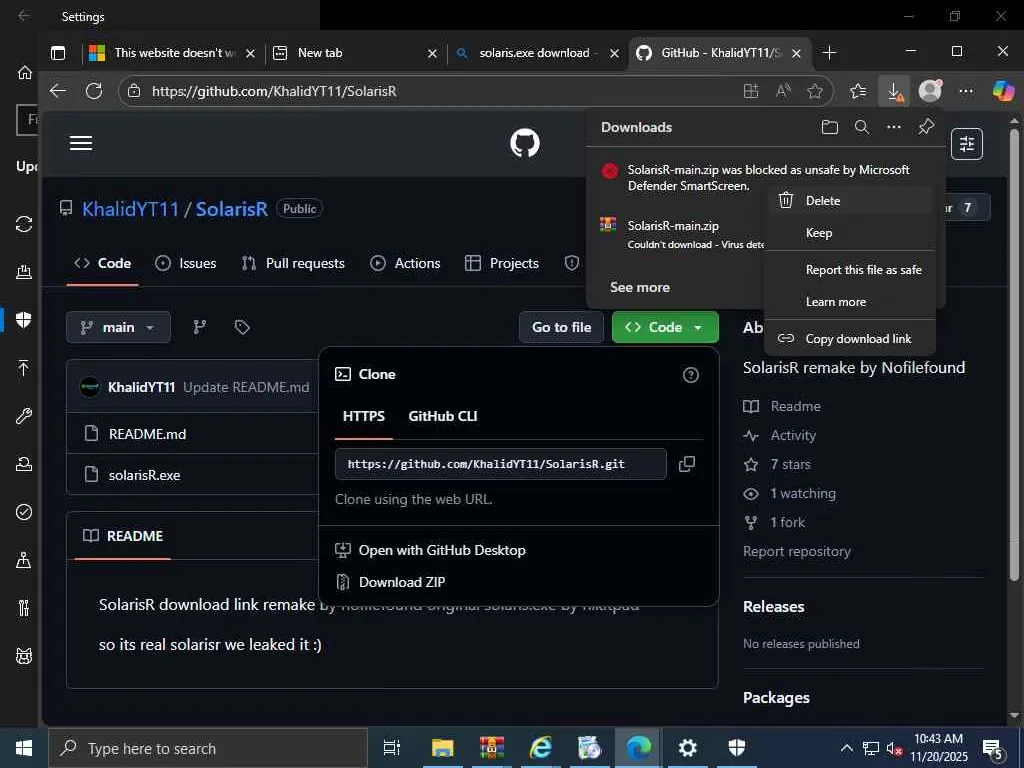Open Edge settings and more menu

point(966,91)
